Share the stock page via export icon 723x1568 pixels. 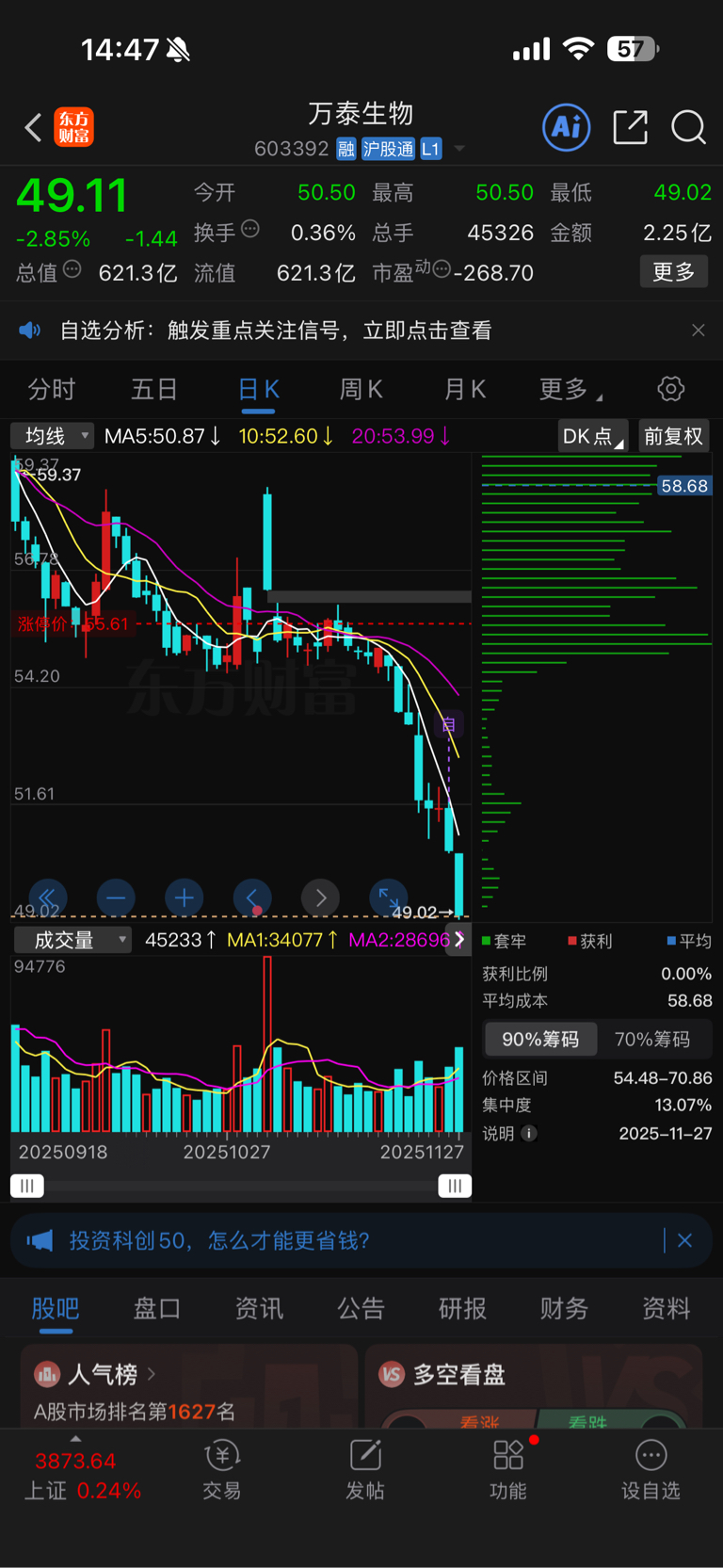coord(630,127)
